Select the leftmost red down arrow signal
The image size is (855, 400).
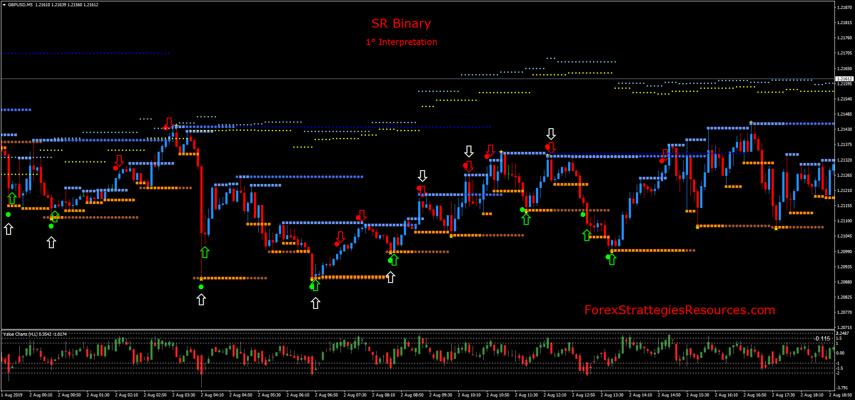tap(118, 160)
